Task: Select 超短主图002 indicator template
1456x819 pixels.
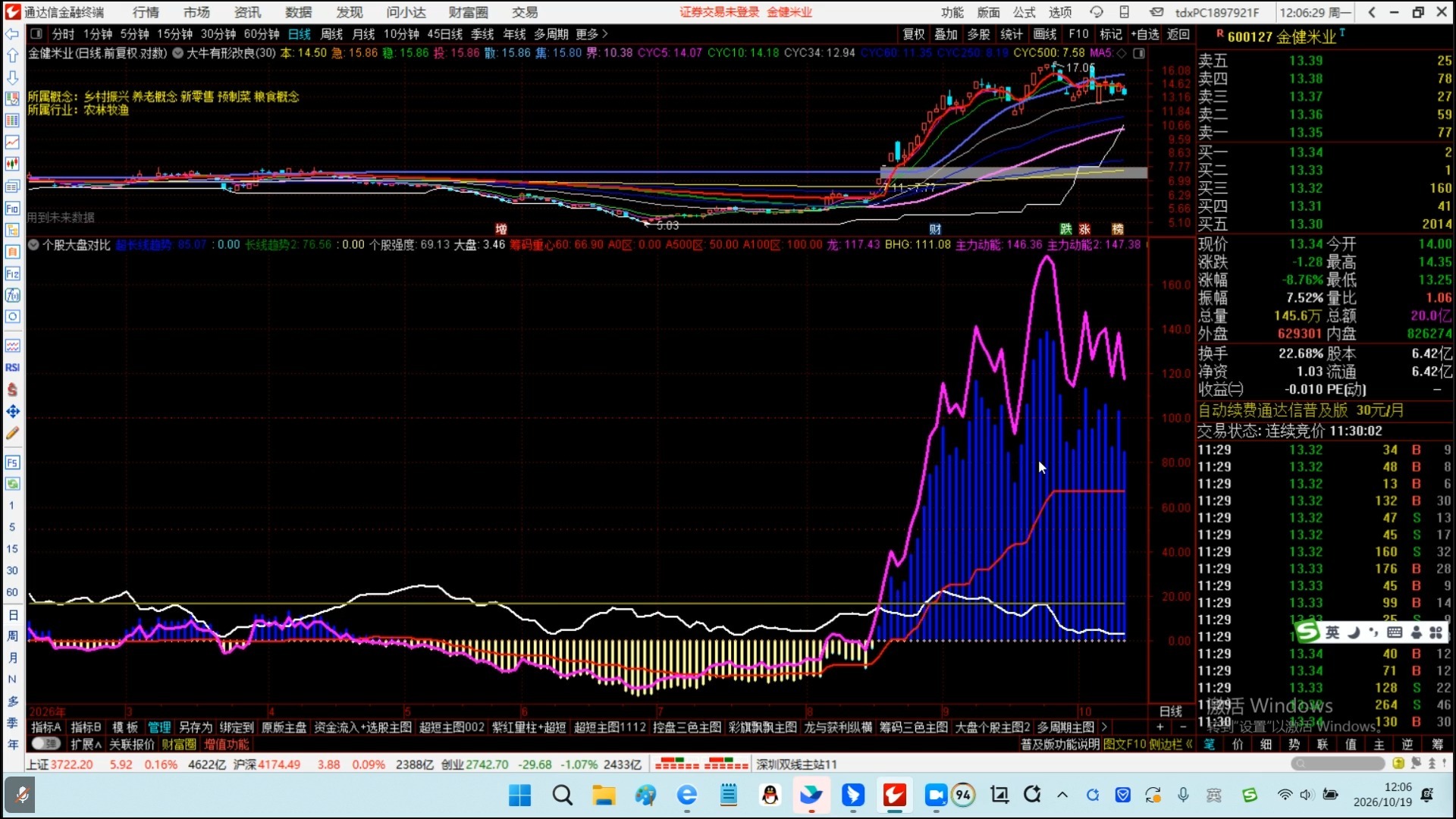Action: (451, 726)
